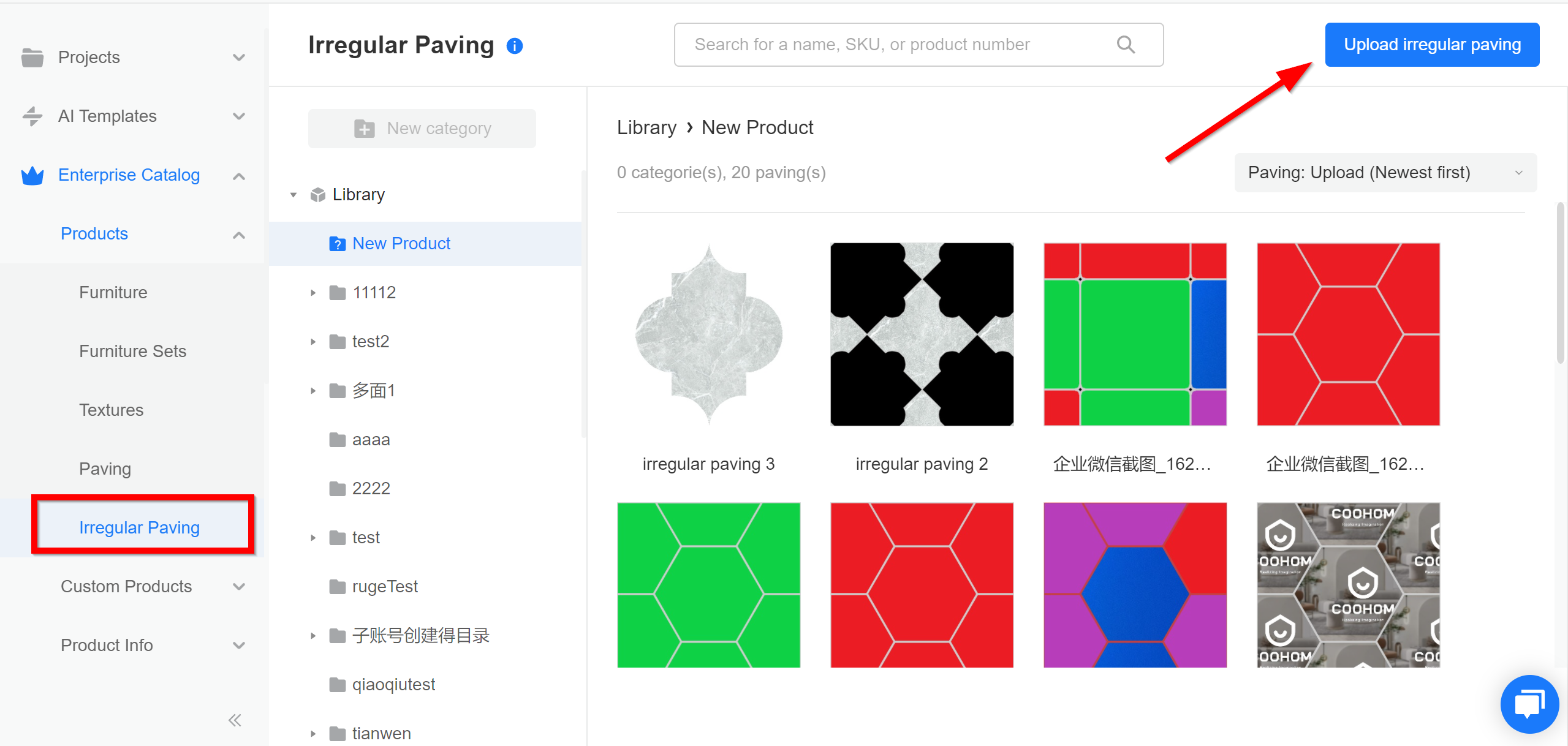Collapse the Products submenu chevron

pyautogui.click(x=239, y=235)
